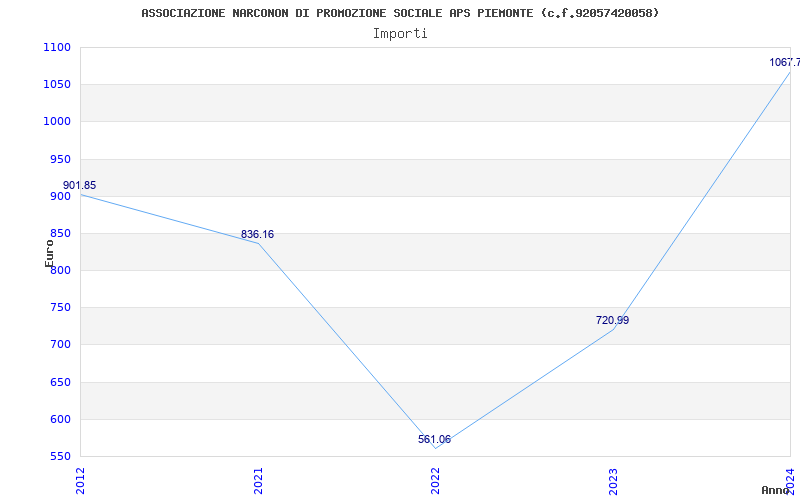Click the 900 y-axis value
This screenshot has width=800, height=500.
pos(60,197)
